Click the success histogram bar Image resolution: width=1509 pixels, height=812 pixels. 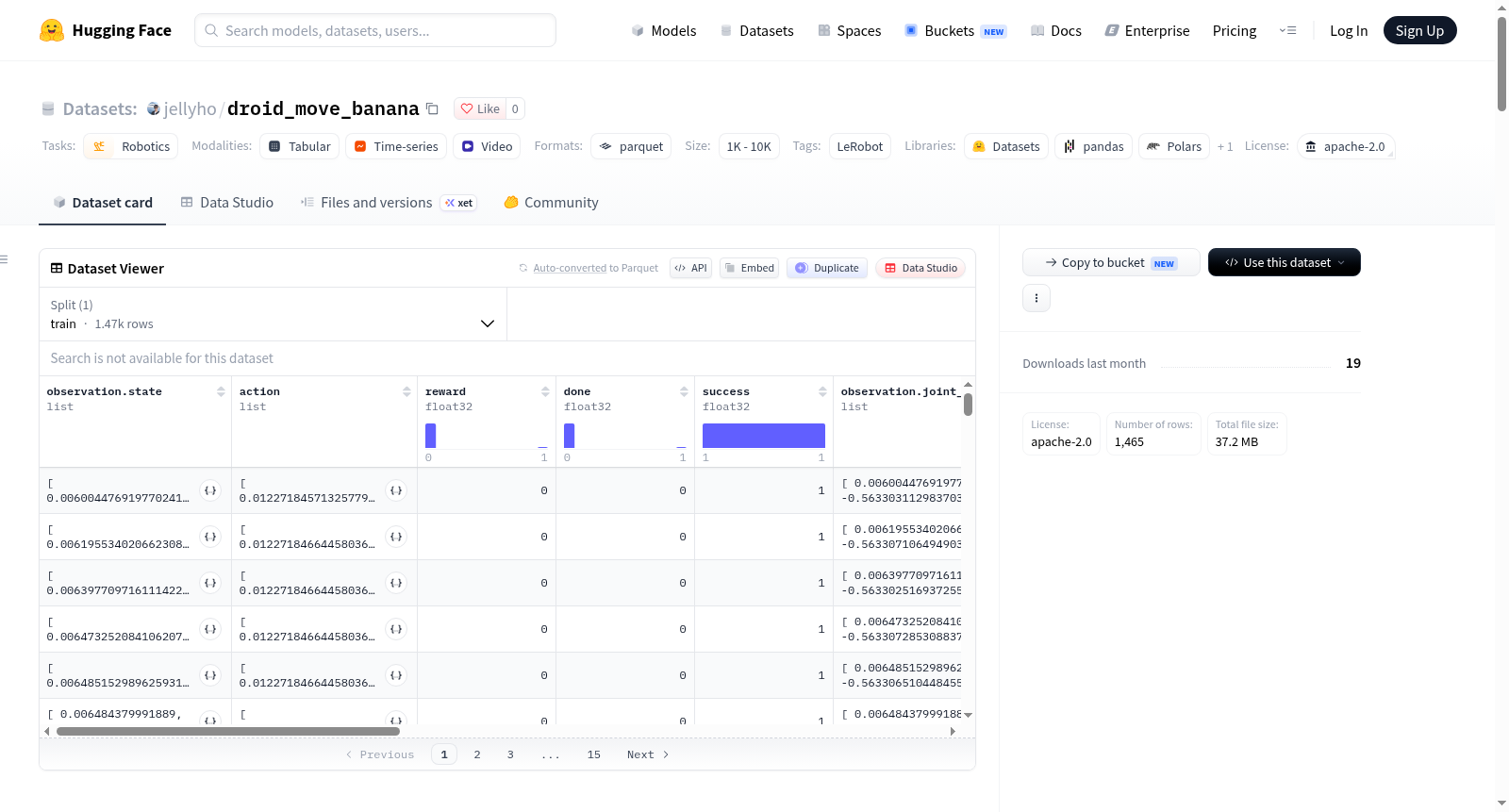pos(764,436)
